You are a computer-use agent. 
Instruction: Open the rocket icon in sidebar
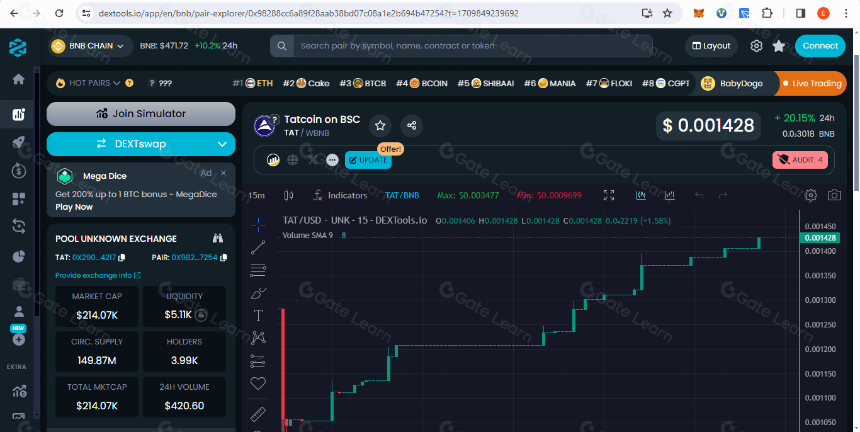pyautogui.click(x=18, y=143)
